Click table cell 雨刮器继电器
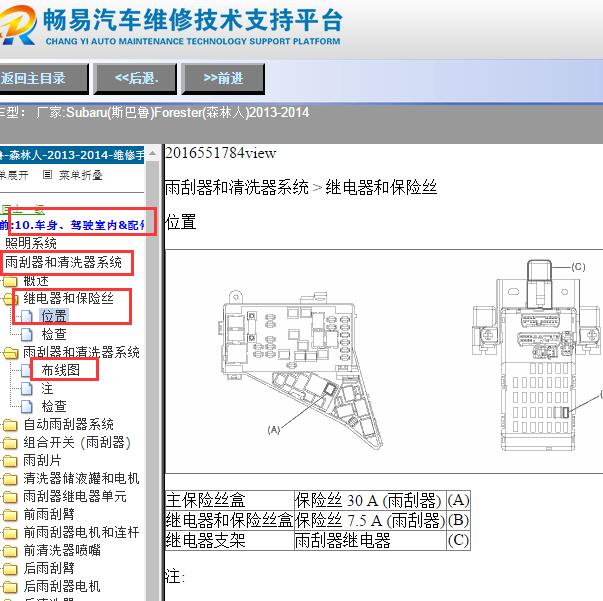This screenshot has height=601, width=603. [370, 541]
